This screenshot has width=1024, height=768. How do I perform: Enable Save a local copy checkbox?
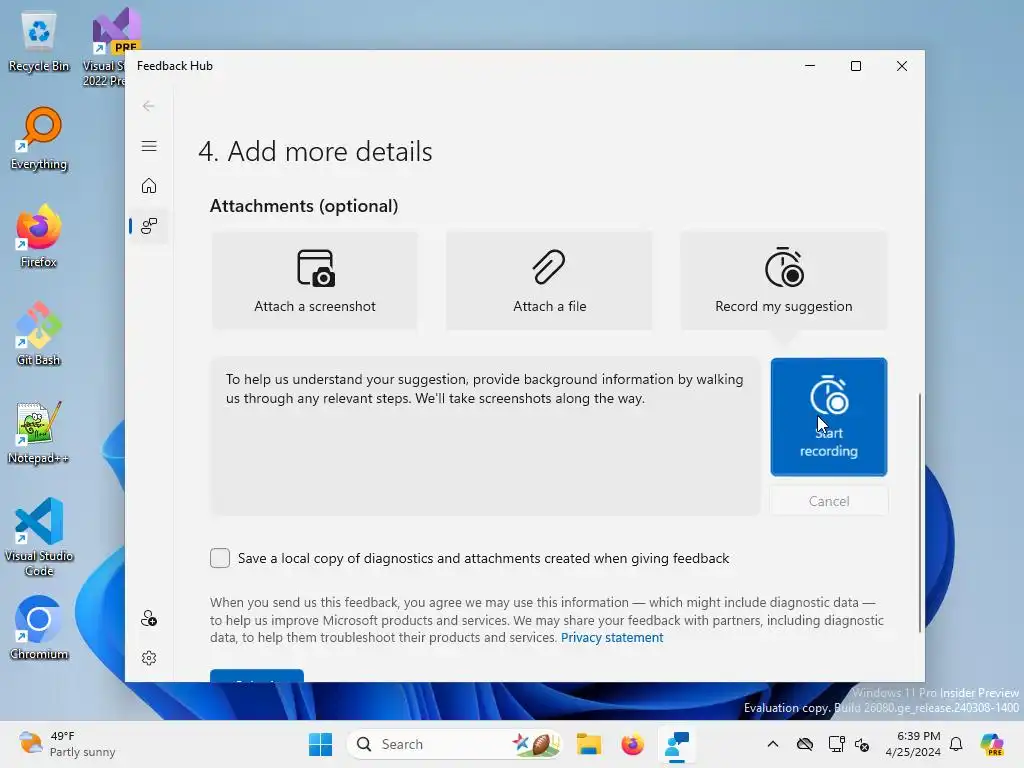click(x=220, y=558)
